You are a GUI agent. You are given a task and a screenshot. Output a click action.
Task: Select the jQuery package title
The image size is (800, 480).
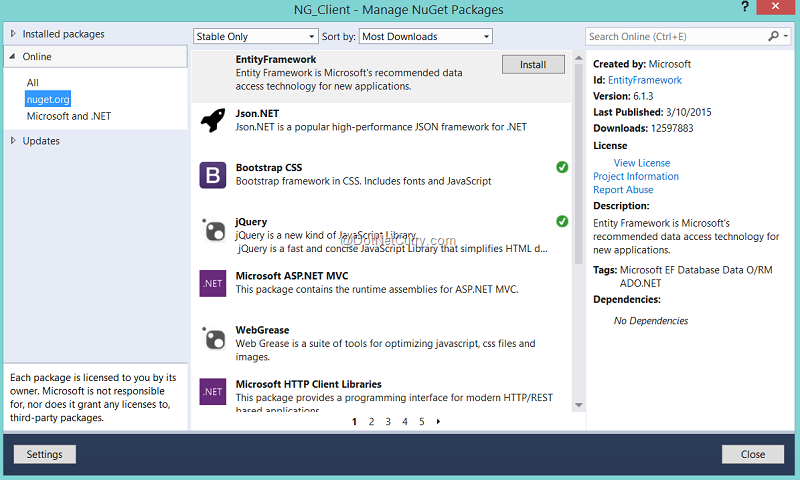click(251, 221)
